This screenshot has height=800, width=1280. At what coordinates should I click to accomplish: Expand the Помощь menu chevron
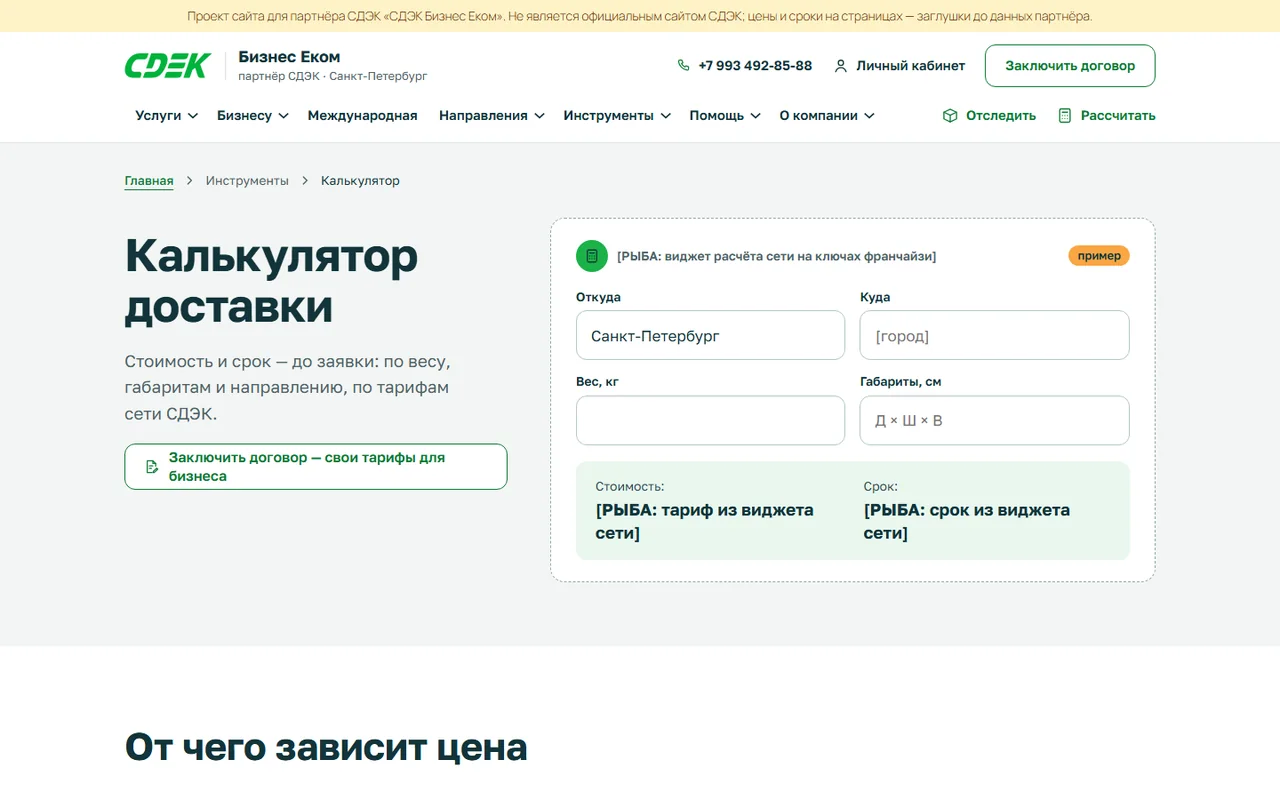click(756, 116)
